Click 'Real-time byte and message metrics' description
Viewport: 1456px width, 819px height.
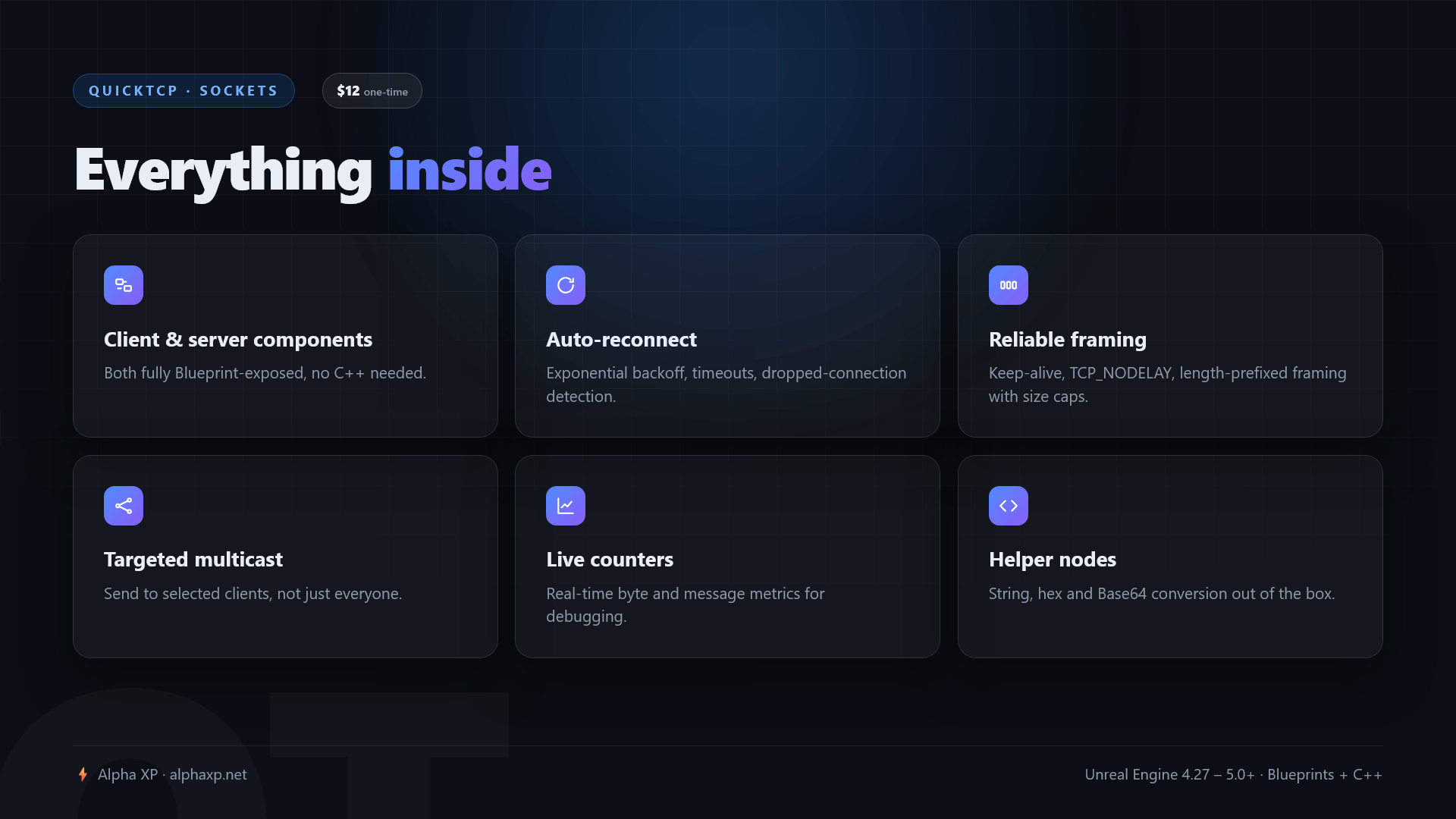point(686,605)
